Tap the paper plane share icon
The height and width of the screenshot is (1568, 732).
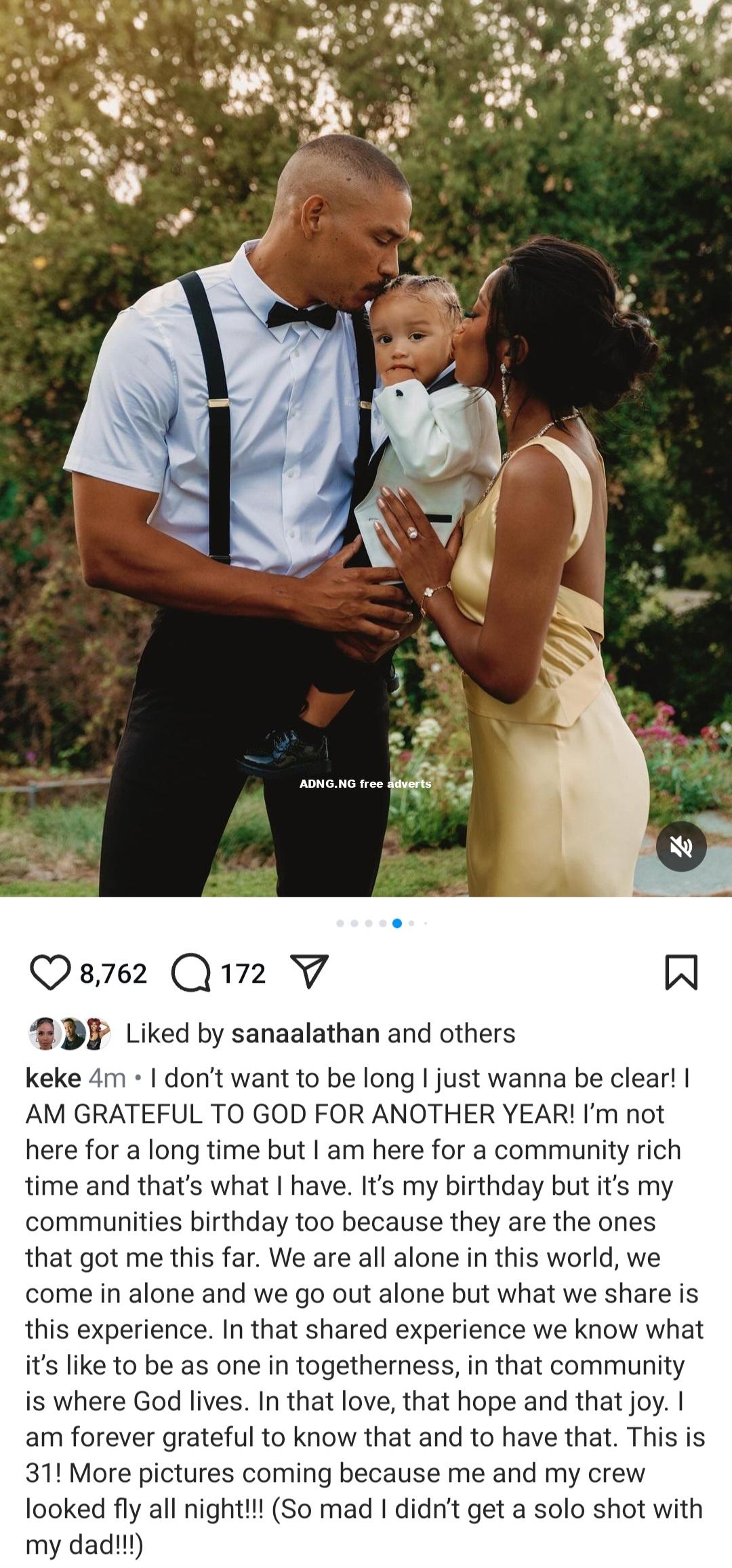point(309,972)
